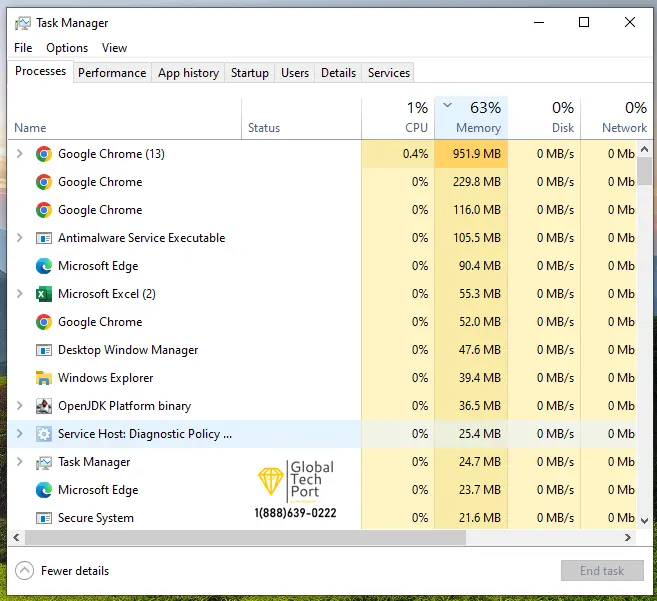Sort by the Status column header

[301, 119]
